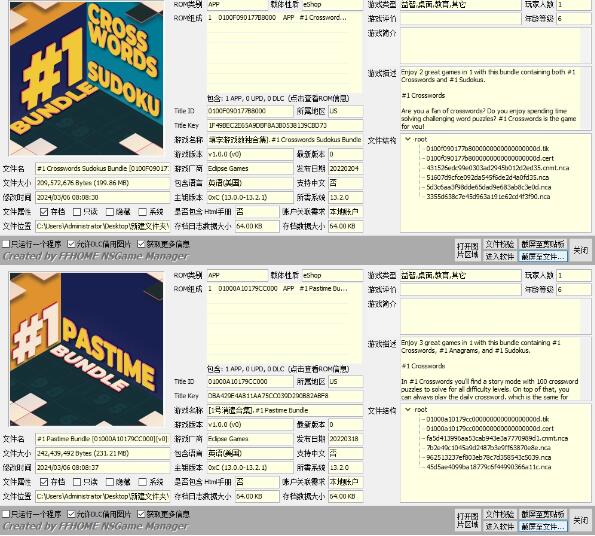This screenshot has width=595, height=536.
Task: Click the #1 Crosswords Sudoku Bundle cover image
Action: click(87, 79)
